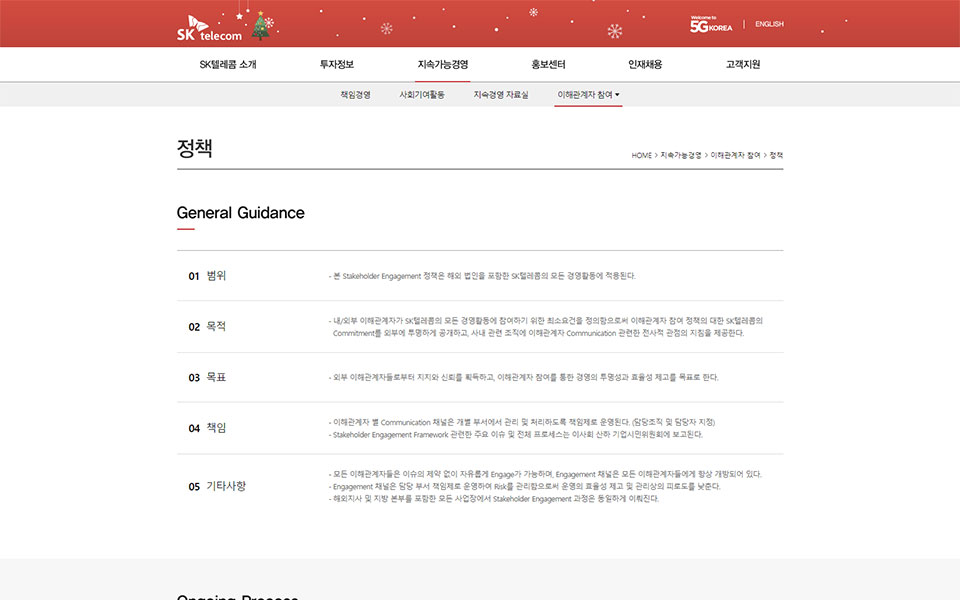Go to 지속경영 자료실 submenu
Image resolution: width=960 pixels, height=600 pixels.
coord(501,95)
